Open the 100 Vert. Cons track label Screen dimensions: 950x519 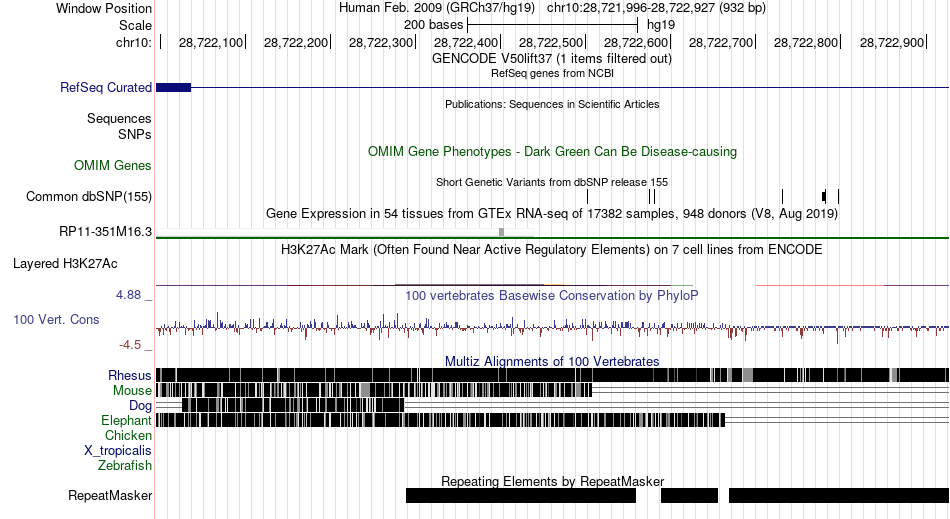56,319
